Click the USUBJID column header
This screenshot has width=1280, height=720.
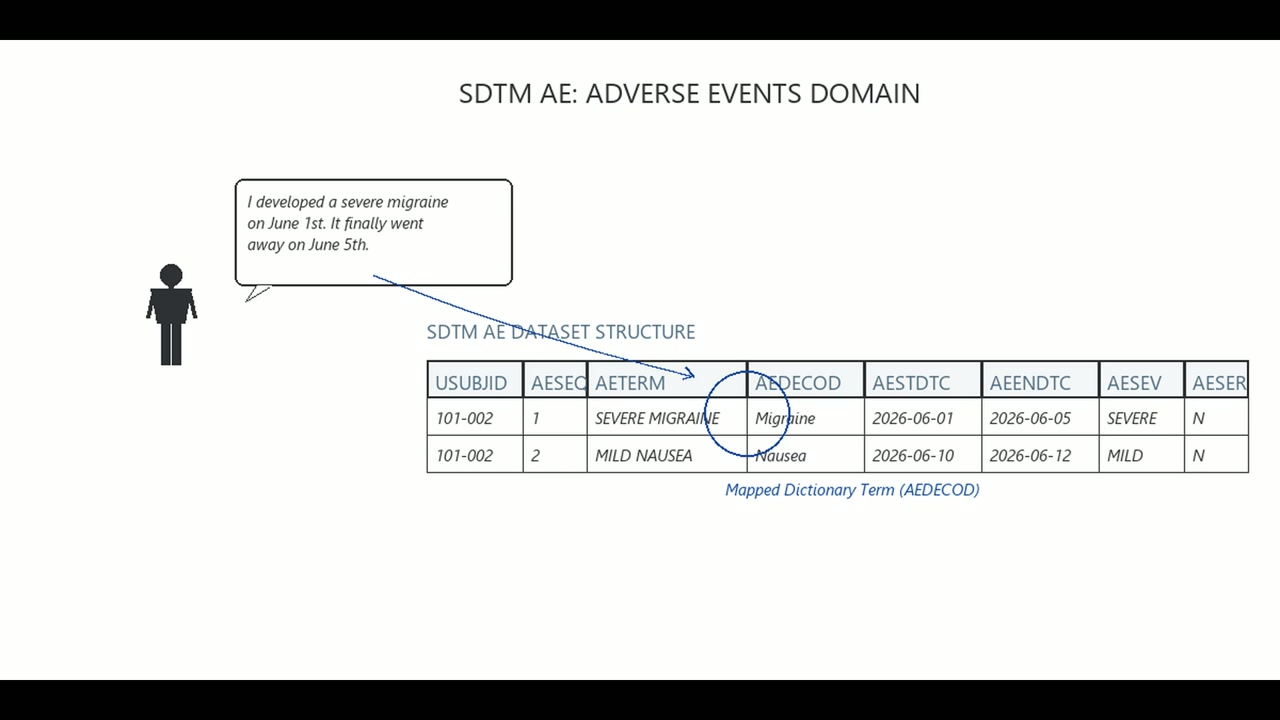[x=475, y=381]
